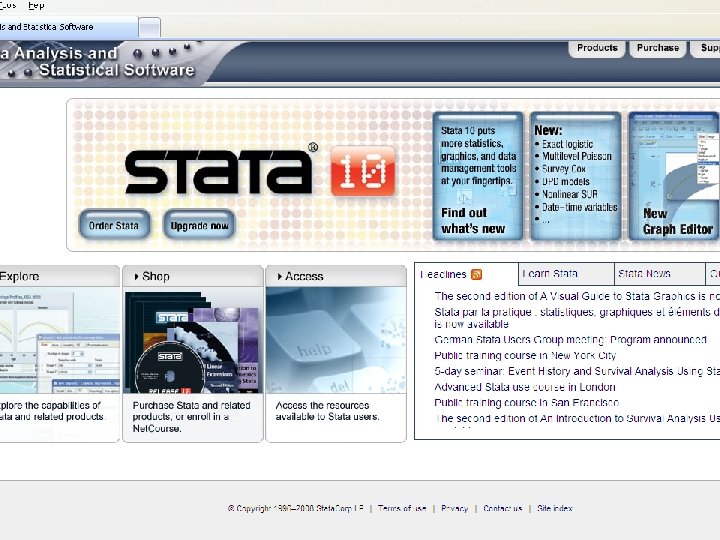Click the copyright StataCorp LP text
This screenshot has height=540, width=720.
296,508
